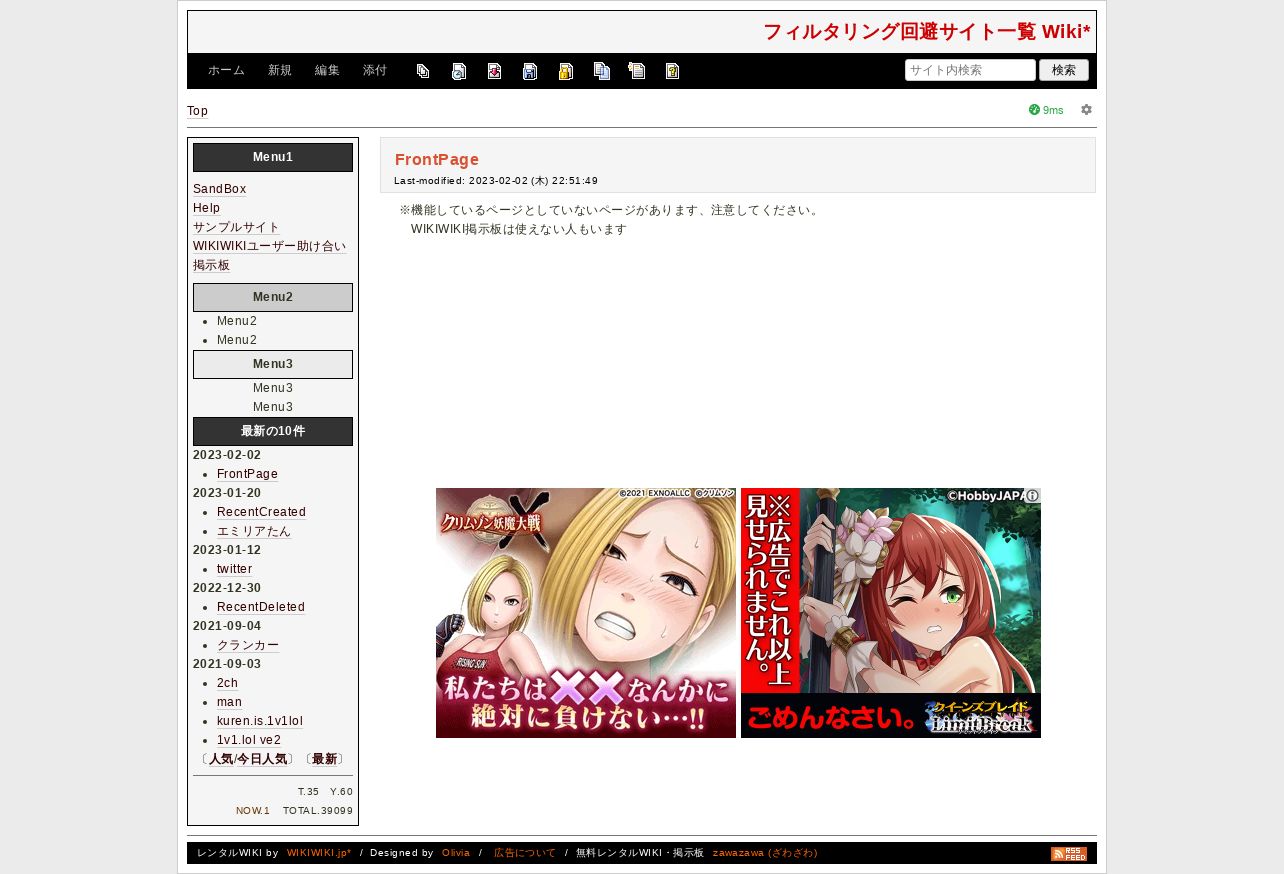Image resolution: width=1284 pixels, height=874 pixels.
Task: Click the TOTAL.39099 counter text
Action: click(x=318, y=811)
